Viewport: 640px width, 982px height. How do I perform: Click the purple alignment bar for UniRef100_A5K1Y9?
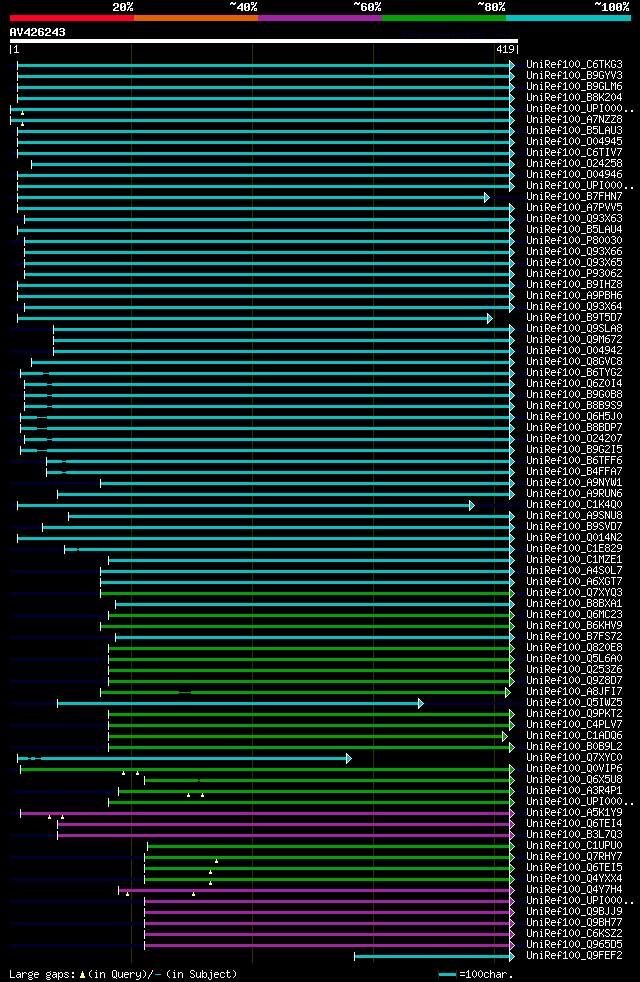point(267,814)
